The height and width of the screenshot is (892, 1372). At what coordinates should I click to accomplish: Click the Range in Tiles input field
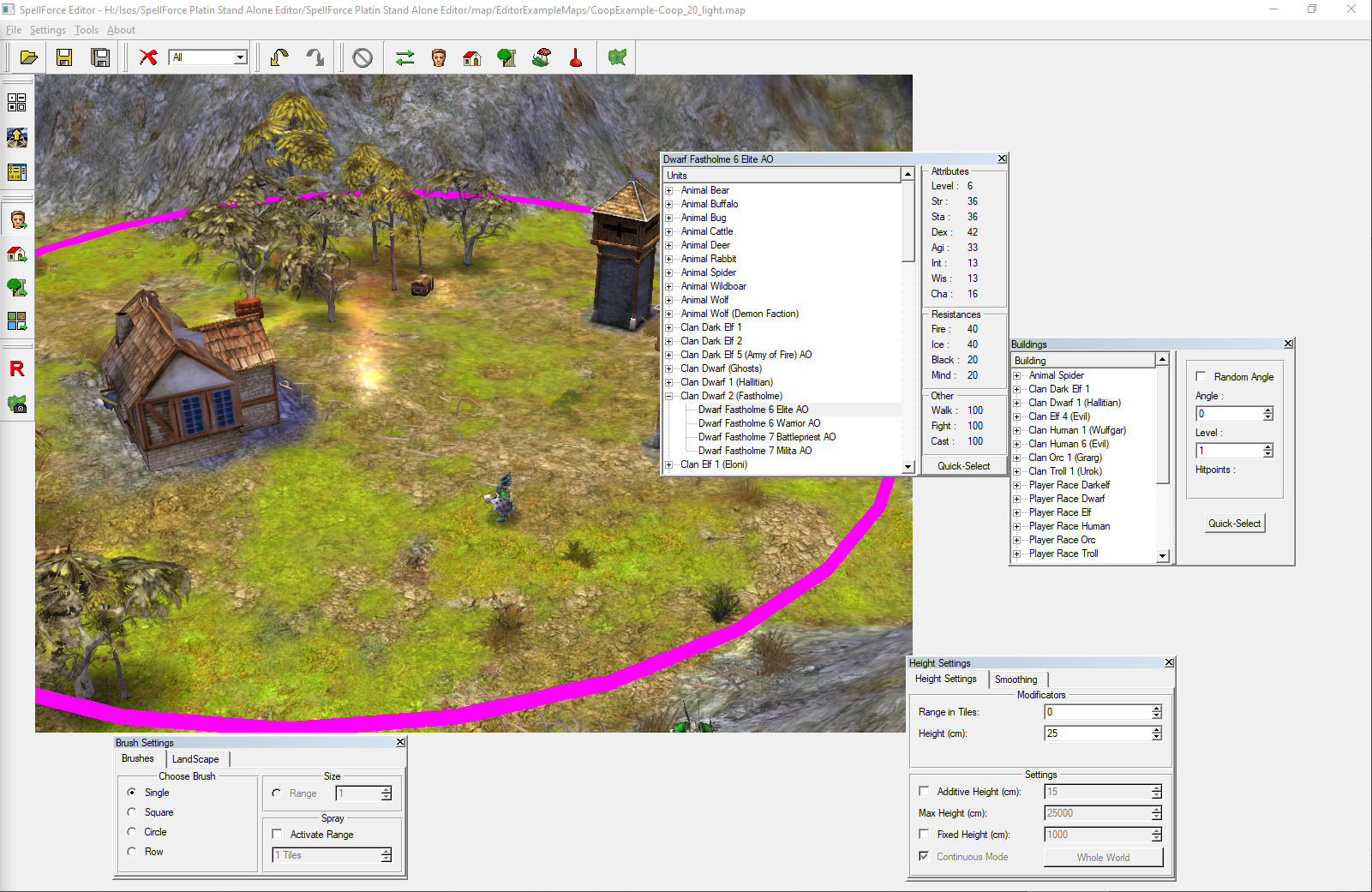tap(1097, 712)
